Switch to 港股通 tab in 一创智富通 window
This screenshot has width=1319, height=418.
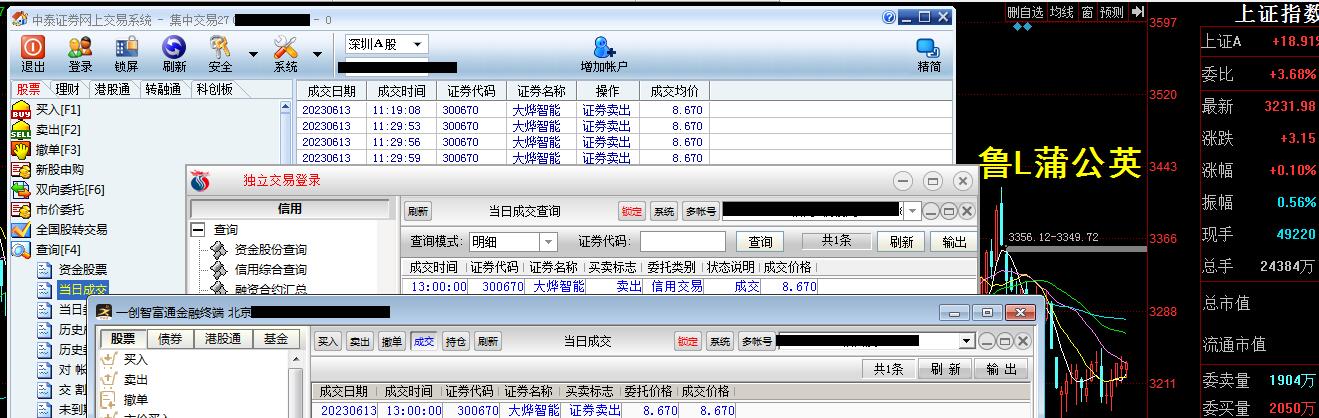[x=222, y=339]
